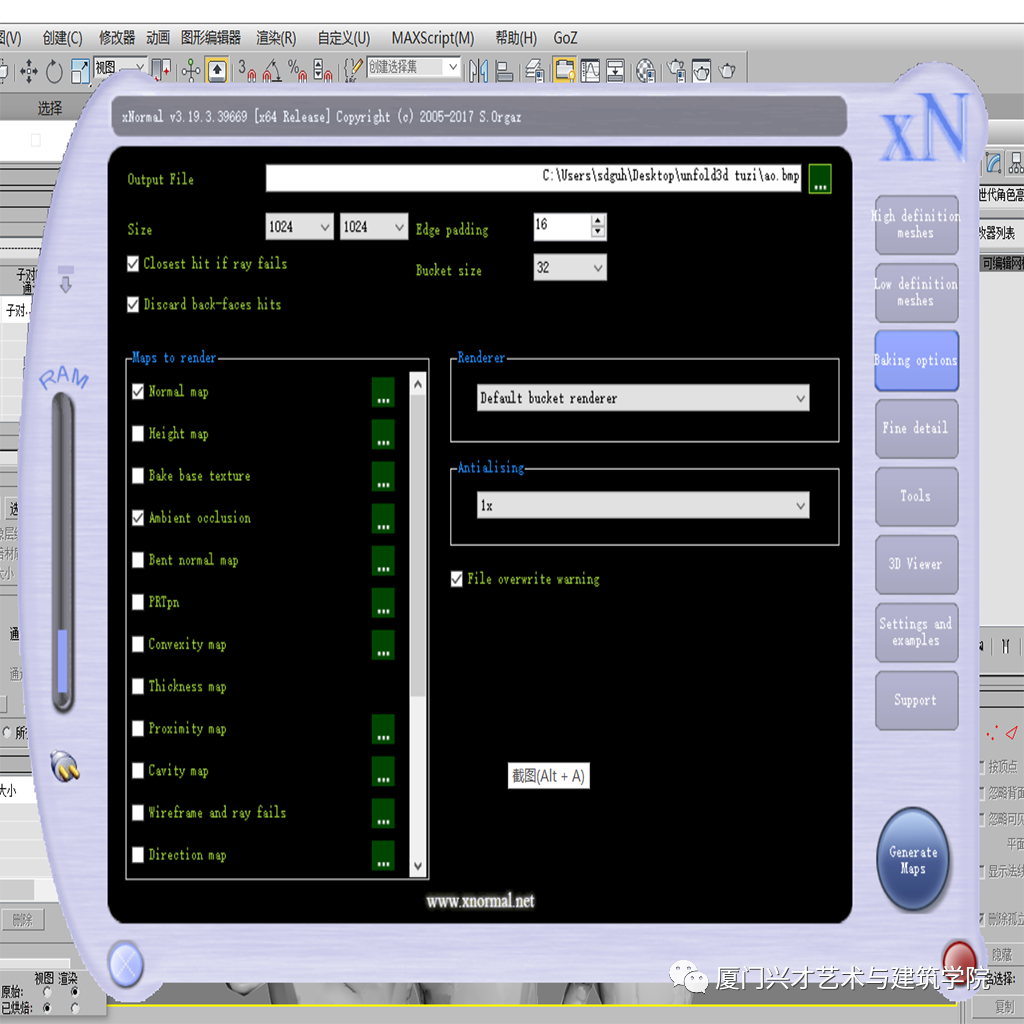
Task: Open the reference coordinate view dropdown
Action: 120,67
